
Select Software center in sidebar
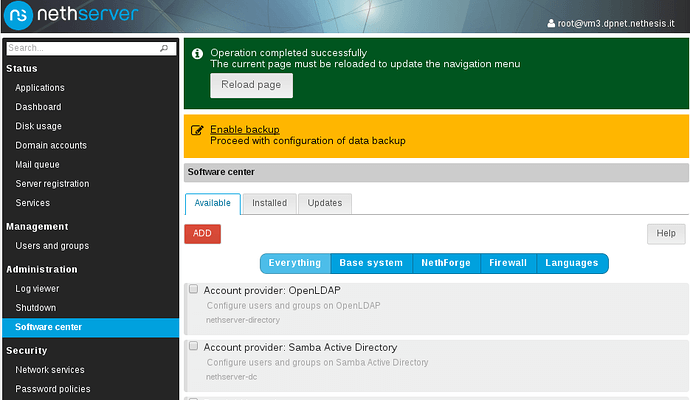point(91,327)
